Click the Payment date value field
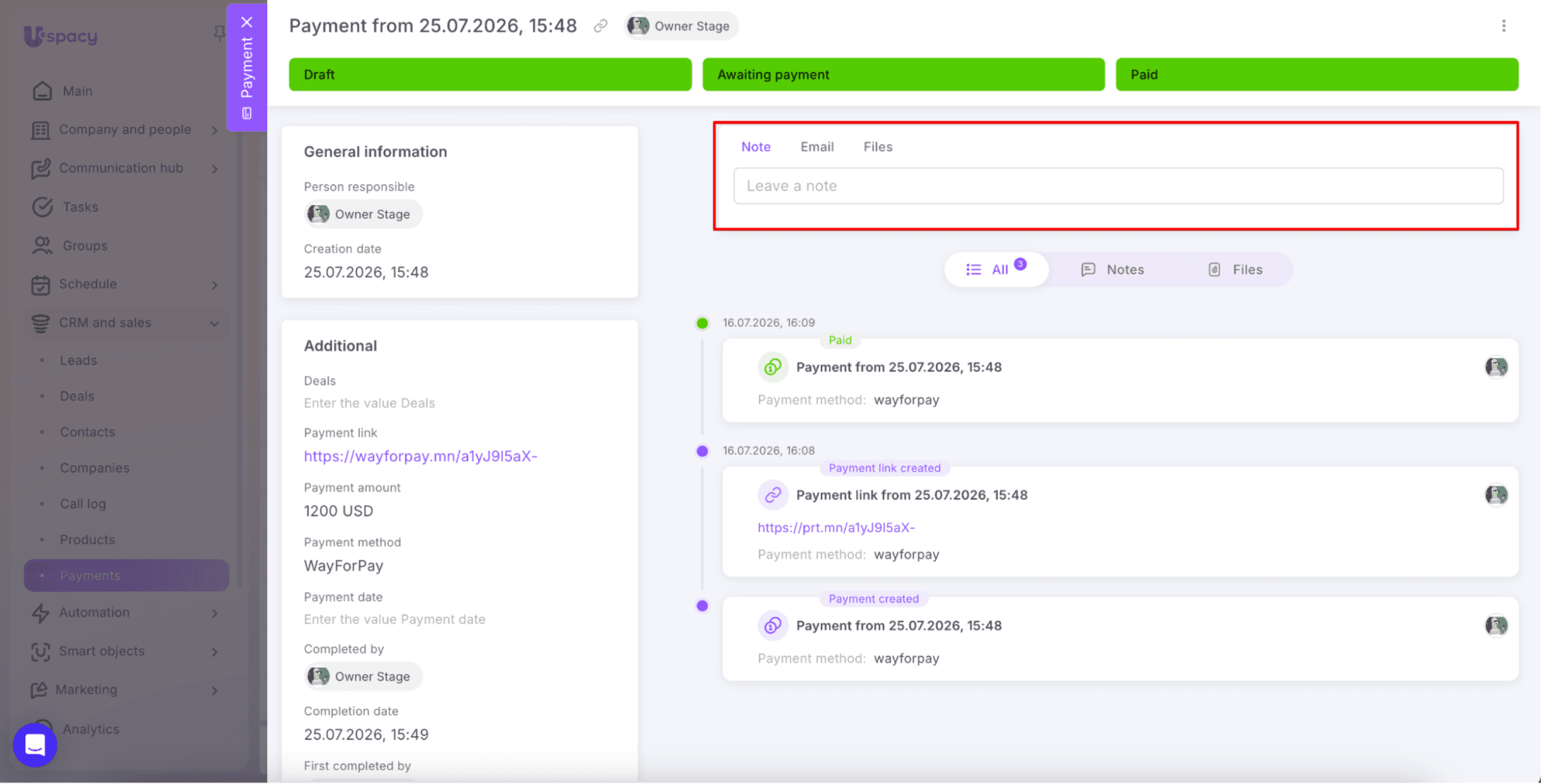Viewport: 1542px width, 784px height. pos(395,619)
